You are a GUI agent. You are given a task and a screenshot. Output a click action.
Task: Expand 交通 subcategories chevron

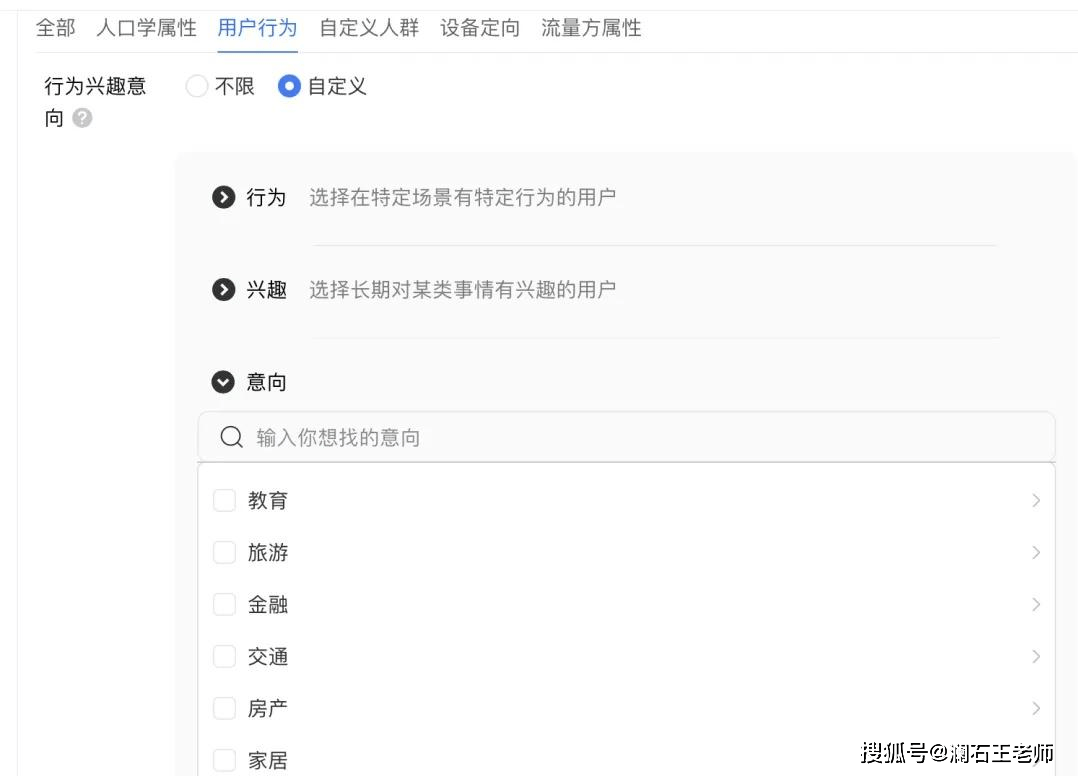pyautogui.click(x=1036, y=656)
